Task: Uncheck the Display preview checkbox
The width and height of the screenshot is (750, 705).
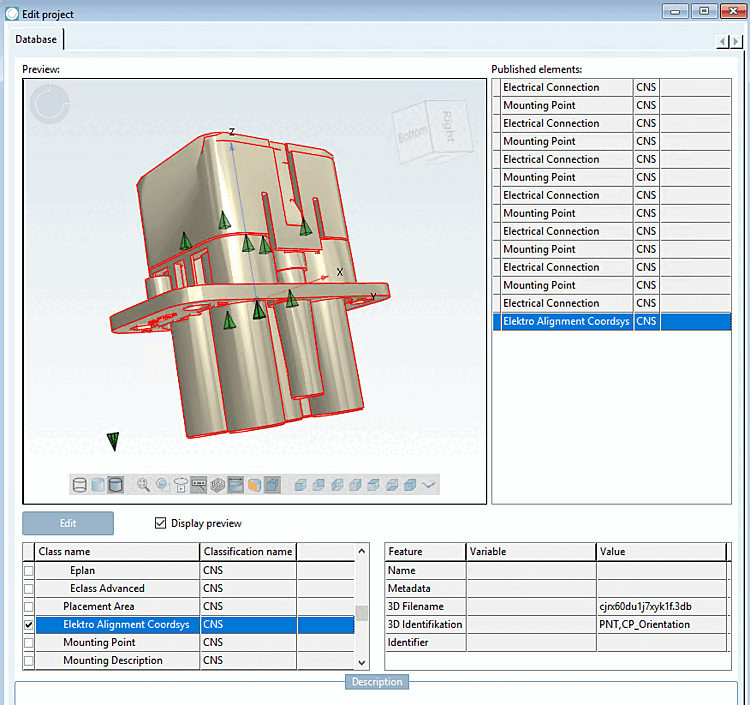Action: 160,523
